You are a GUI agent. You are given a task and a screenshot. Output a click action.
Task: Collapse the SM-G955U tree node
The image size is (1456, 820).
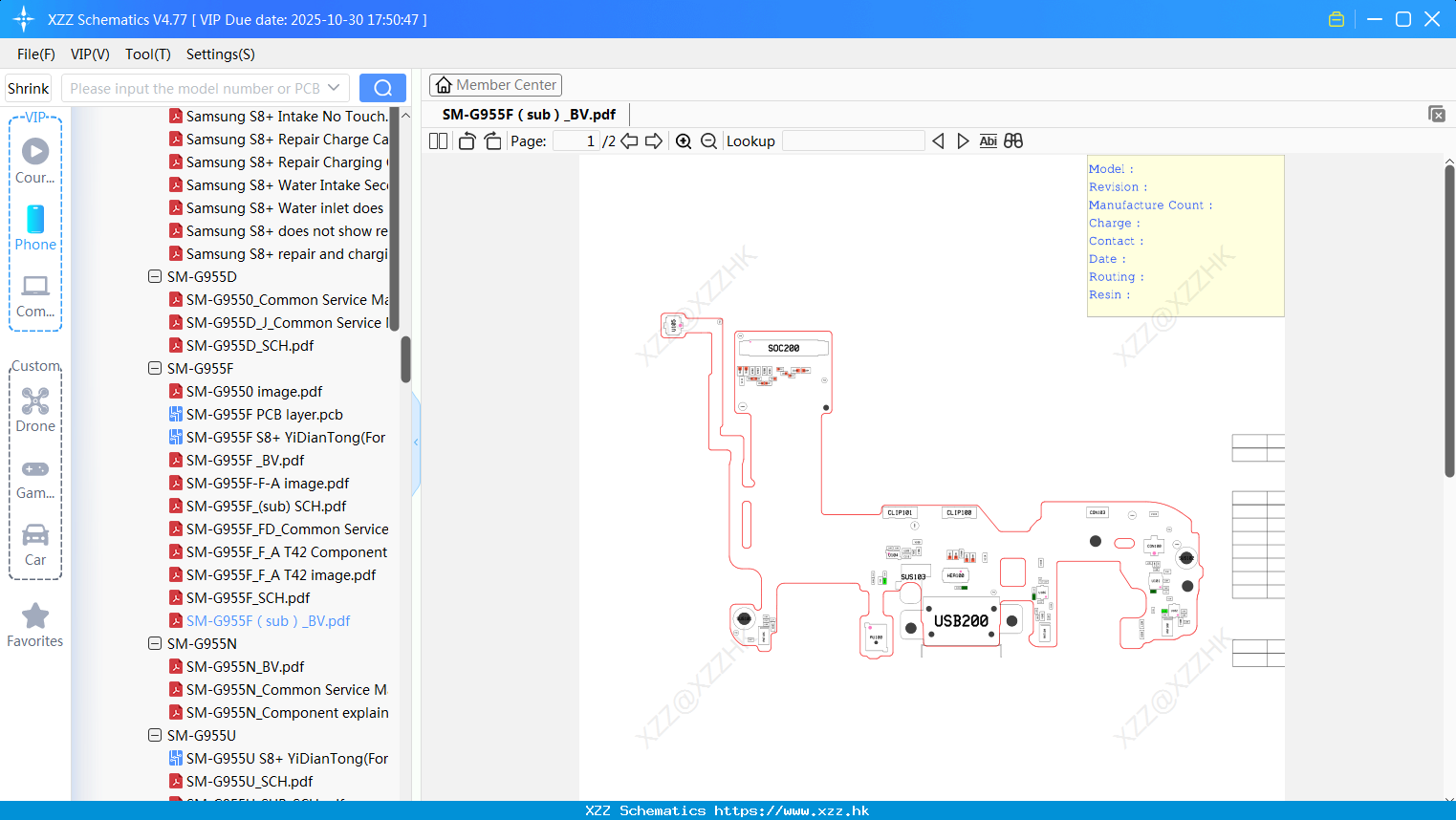point(155,735)
